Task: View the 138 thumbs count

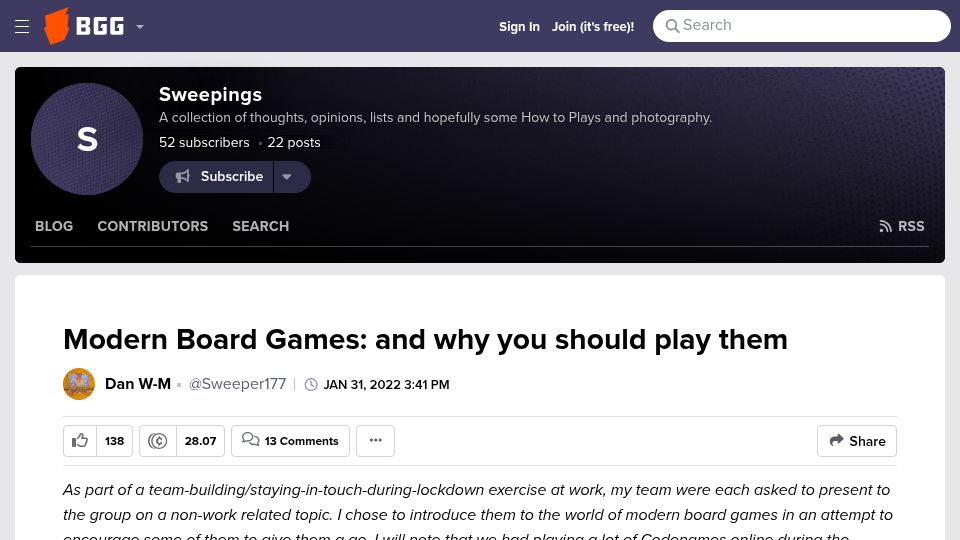Action: point(114,441)
